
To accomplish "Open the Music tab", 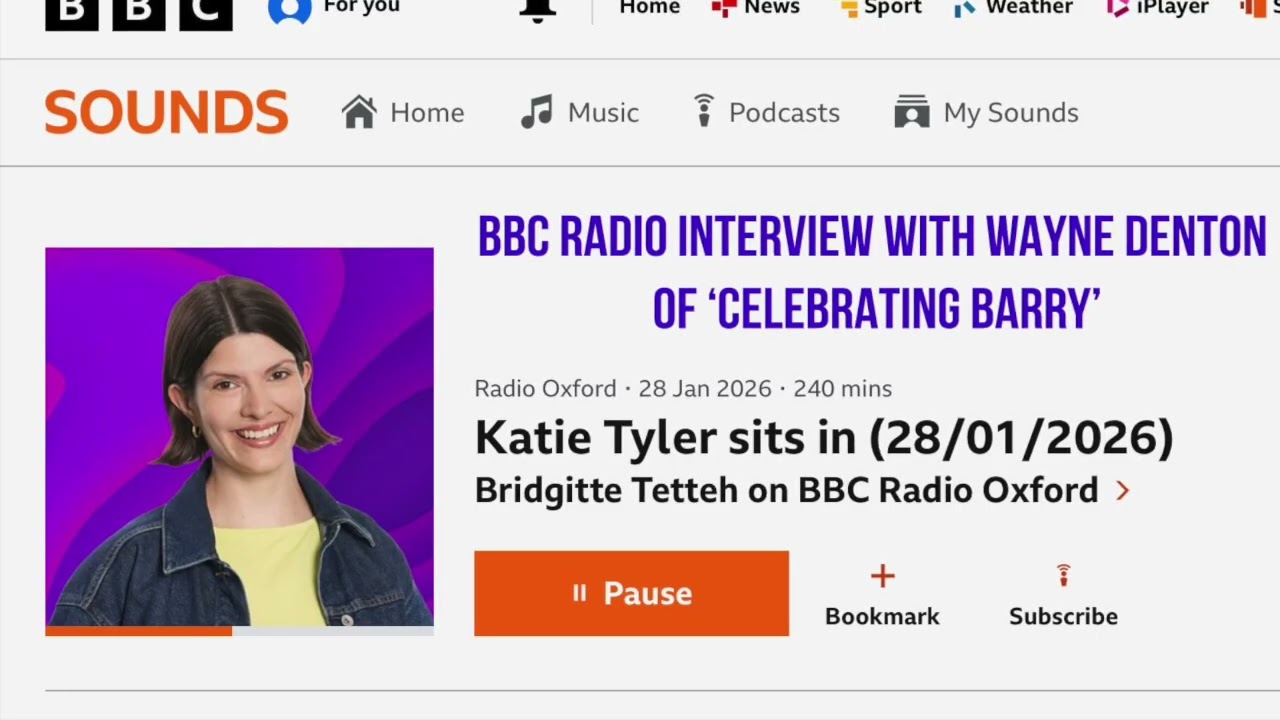I will tap(603, 113).
